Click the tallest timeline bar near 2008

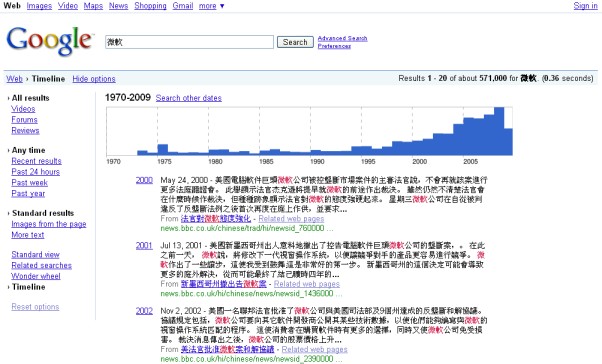point(499,131)
